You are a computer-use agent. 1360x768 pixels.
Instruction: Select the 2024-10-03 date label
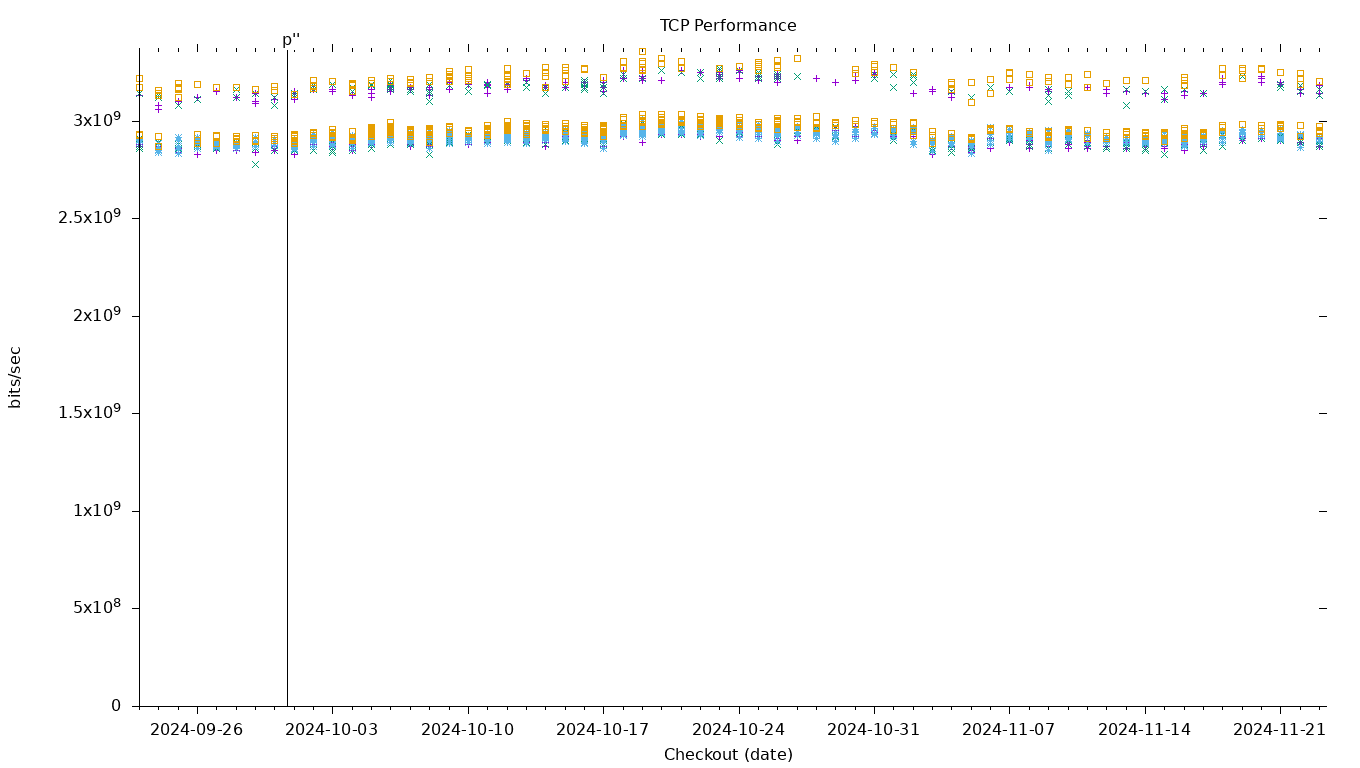332,730
